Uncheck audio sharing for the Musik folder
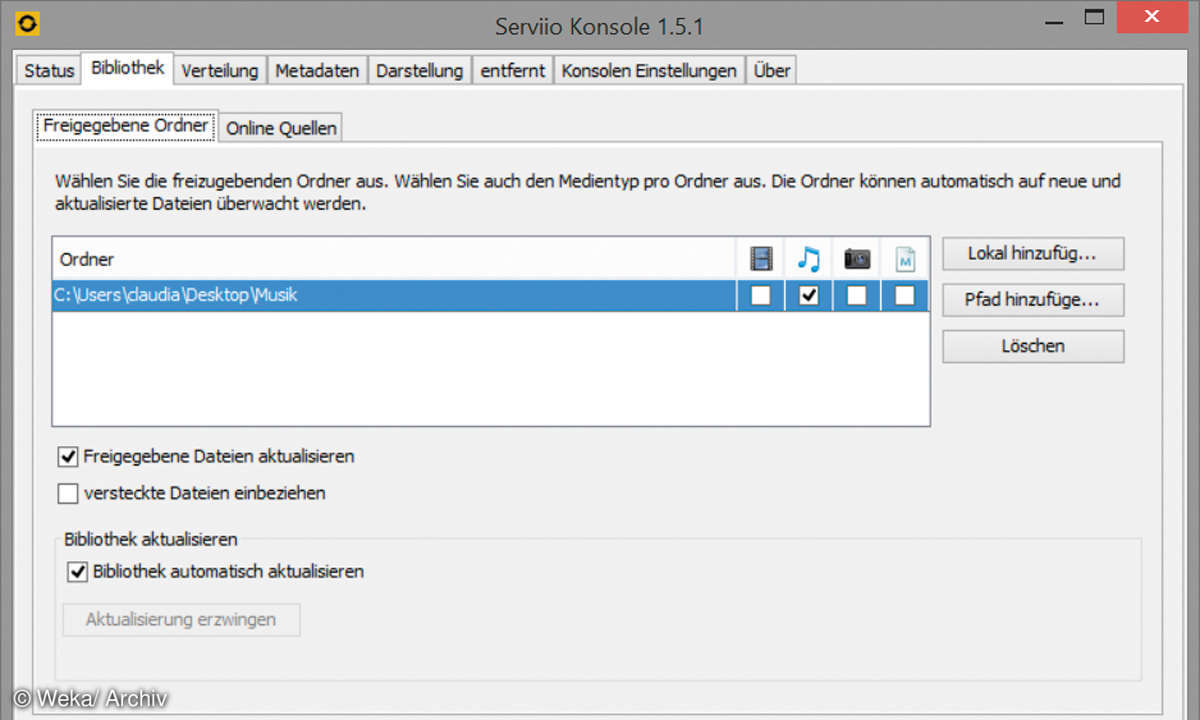 coord(809,296)
